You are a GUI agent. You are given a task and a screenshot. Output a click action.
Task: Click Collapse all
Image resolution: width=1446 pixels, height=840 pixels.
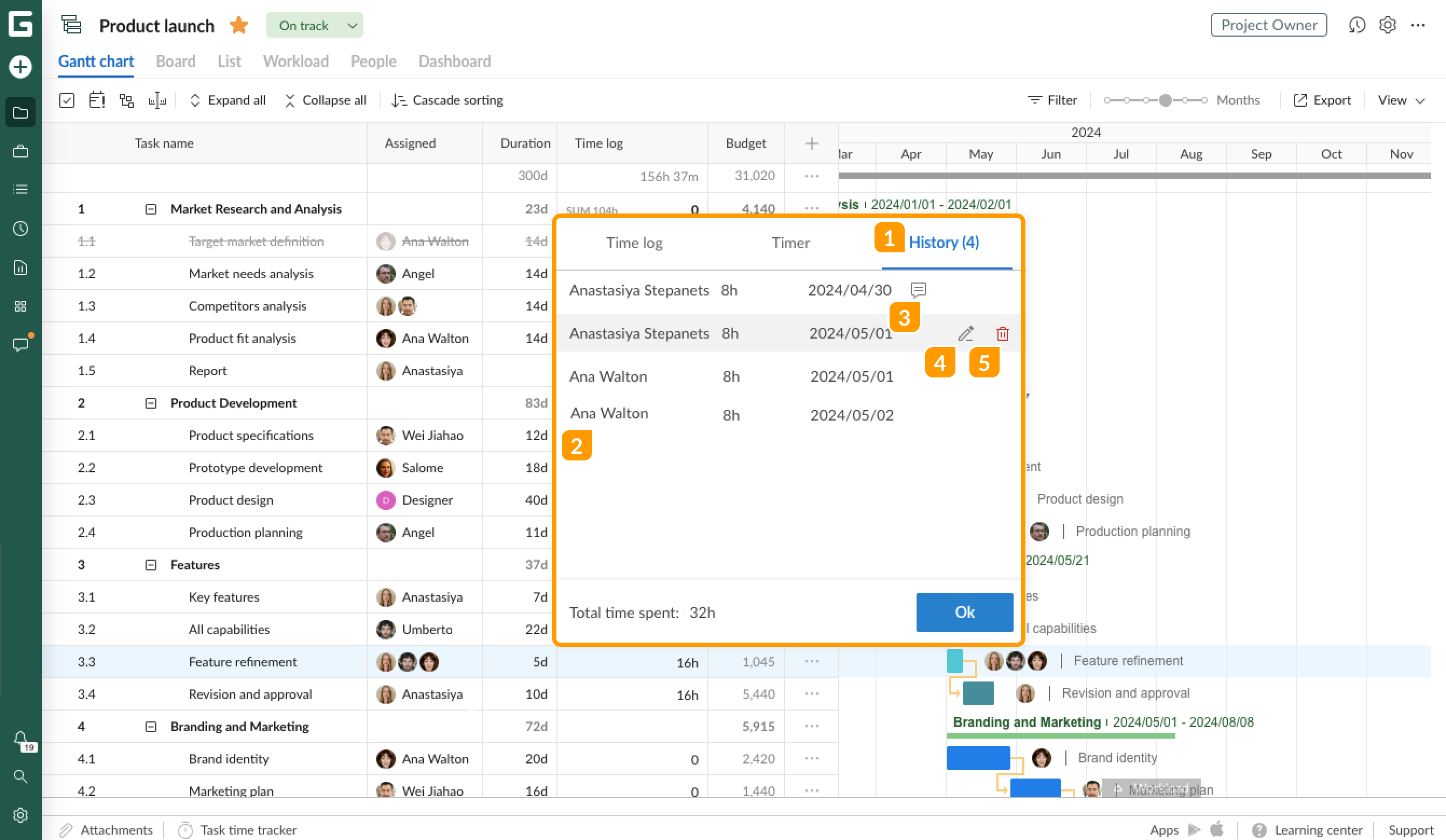(325, 100)
